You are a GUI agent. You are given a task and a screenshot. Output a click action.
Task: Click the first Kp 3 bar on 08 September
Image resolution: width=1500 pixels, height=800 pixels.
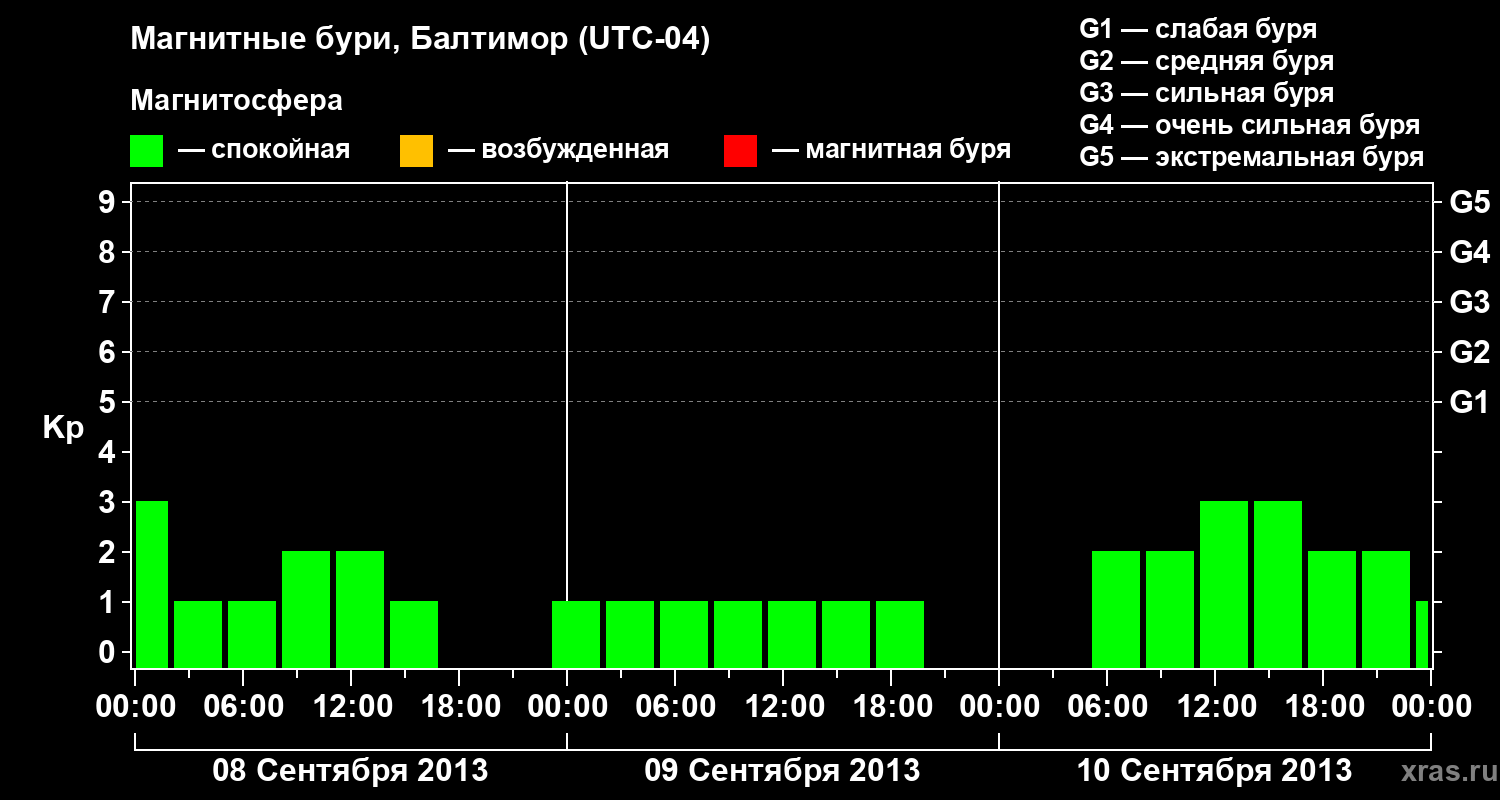pos(152,584)
